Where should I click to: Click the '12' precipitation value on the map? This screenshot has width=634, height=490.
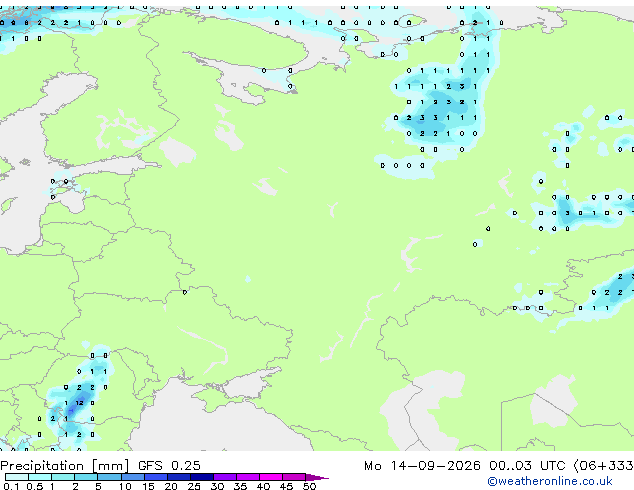80,403
